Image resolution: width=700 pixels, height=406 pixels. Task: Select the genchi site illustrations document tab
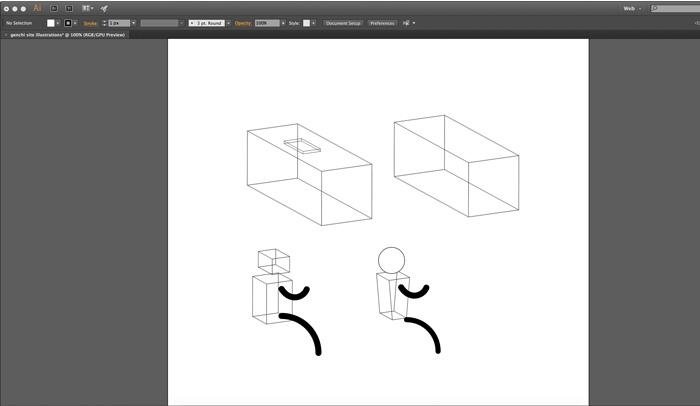point(67,34)
